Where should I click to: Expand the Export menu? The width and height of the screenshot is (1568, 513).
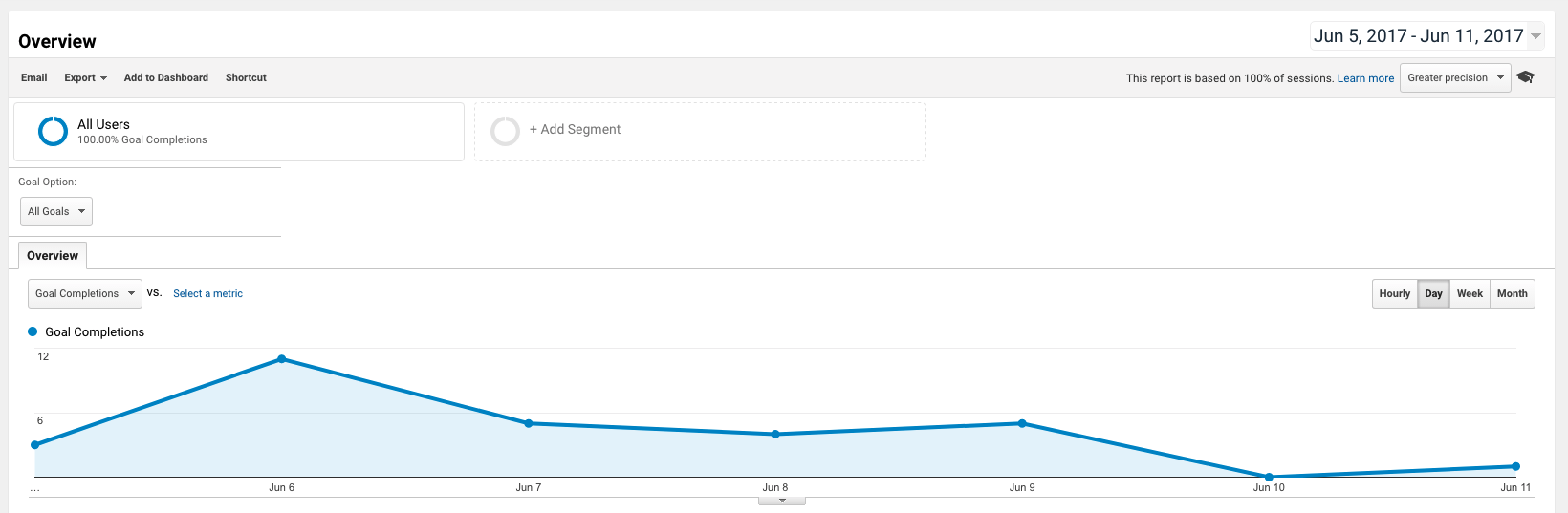pyautogui.click(x=85, y=77)
